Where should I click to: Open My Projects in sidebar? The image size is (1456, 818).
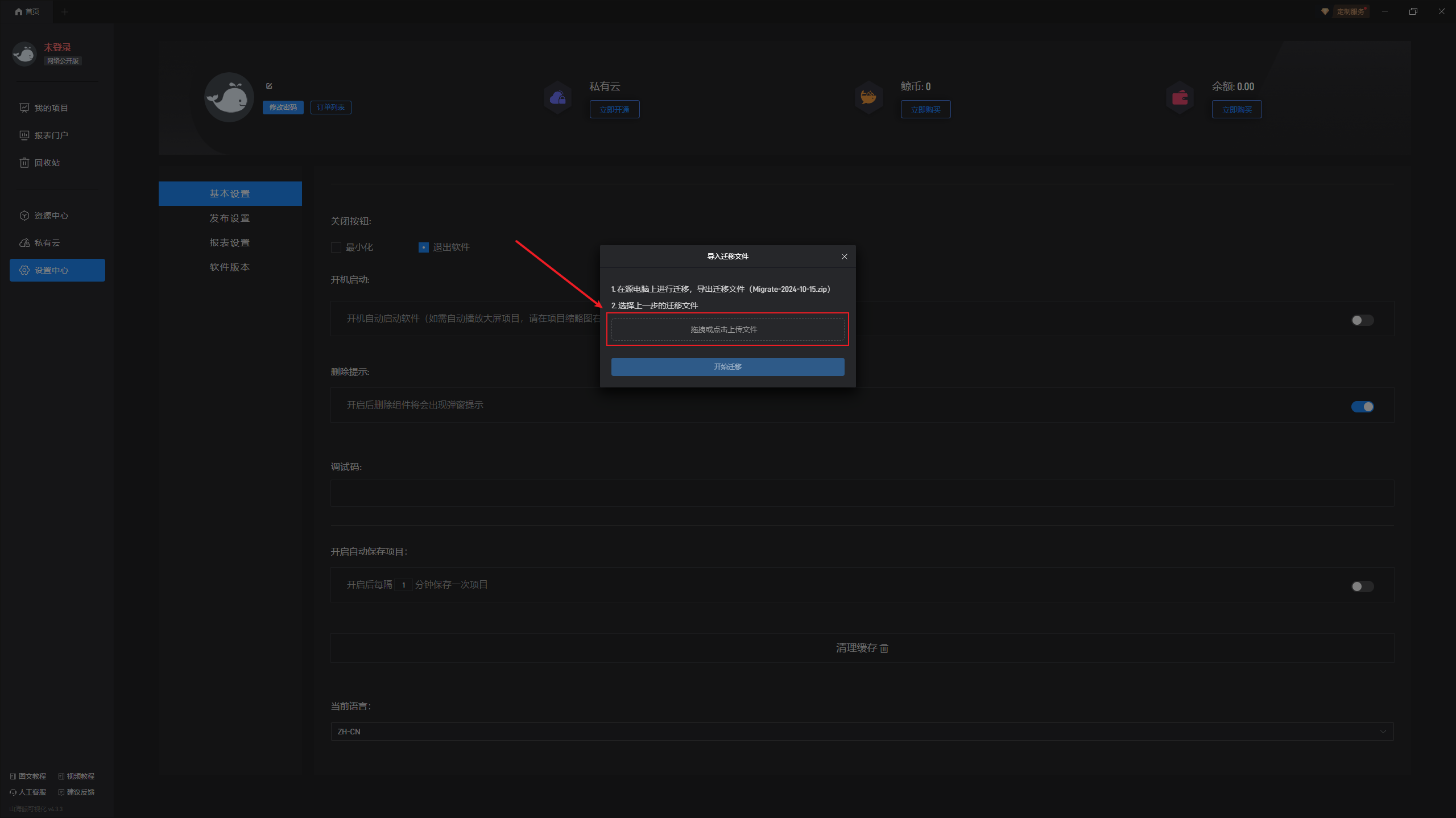tap(51, 108)
